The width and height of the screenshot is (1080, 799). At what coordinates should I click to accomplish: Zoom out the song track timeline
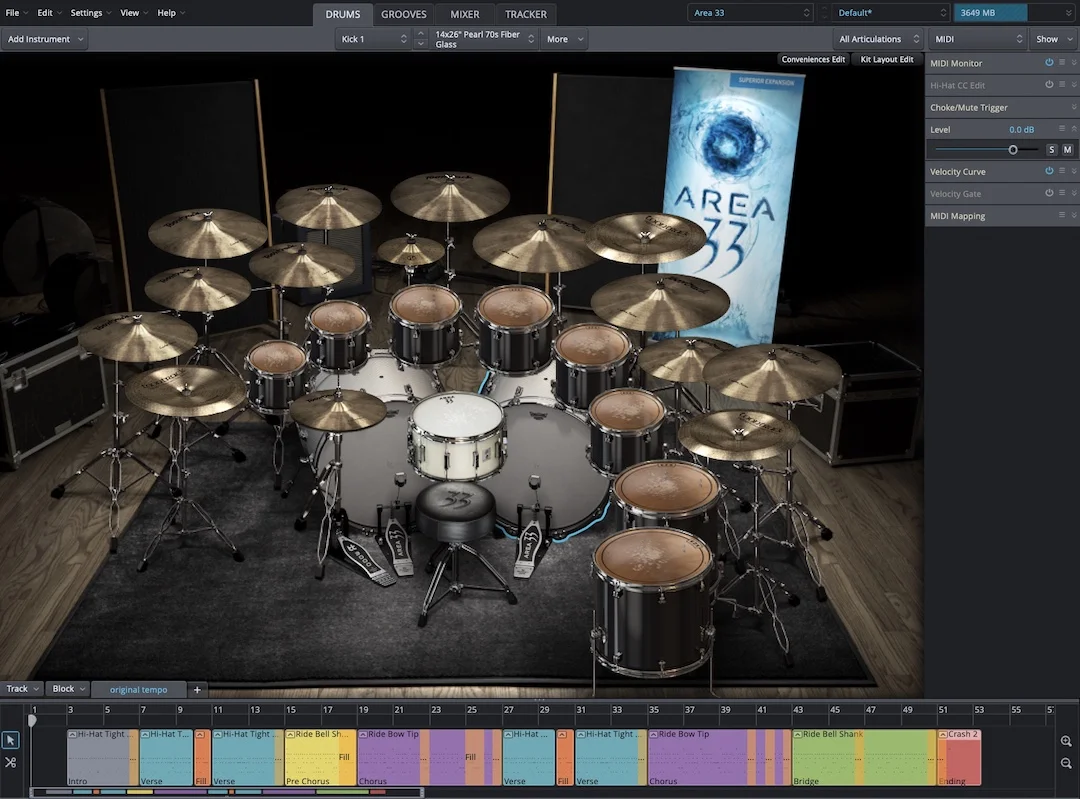point(1066,763)
